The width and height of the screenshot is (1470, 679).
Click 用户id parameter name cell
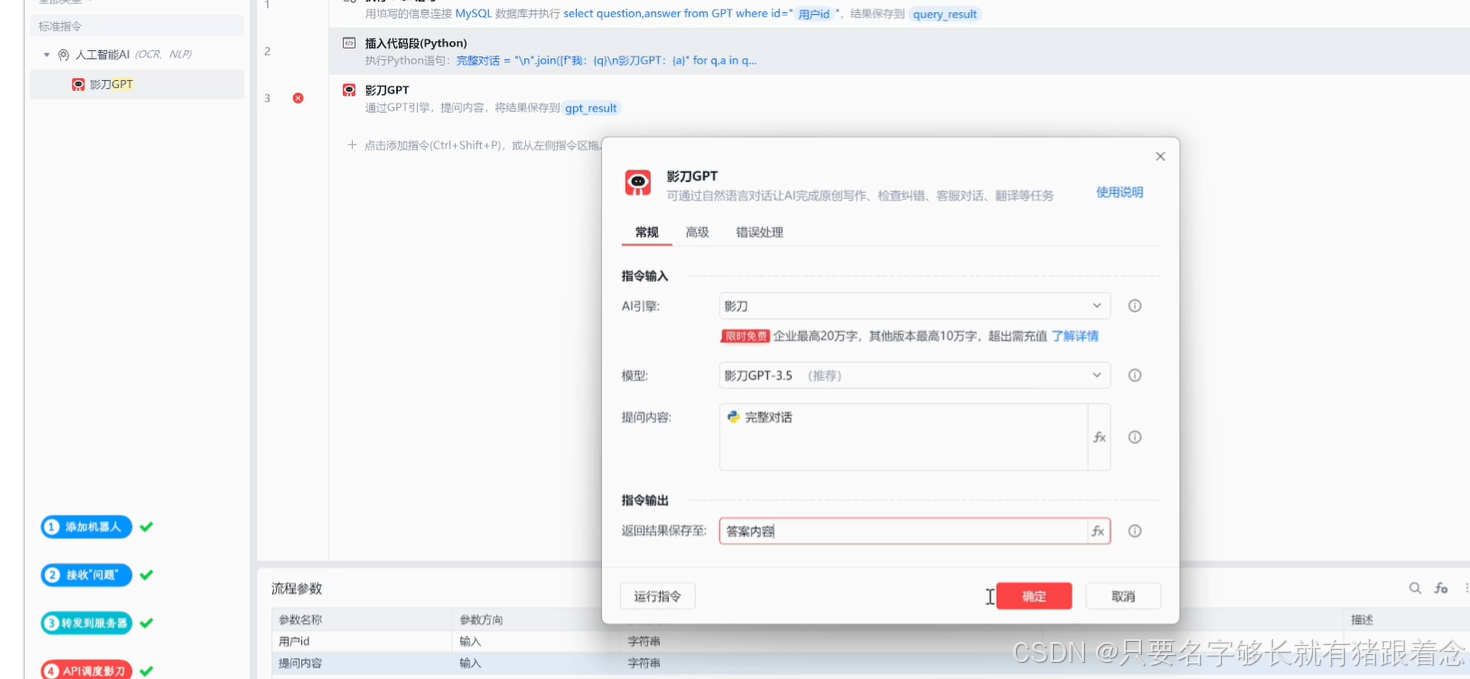[x=361, y=642]
